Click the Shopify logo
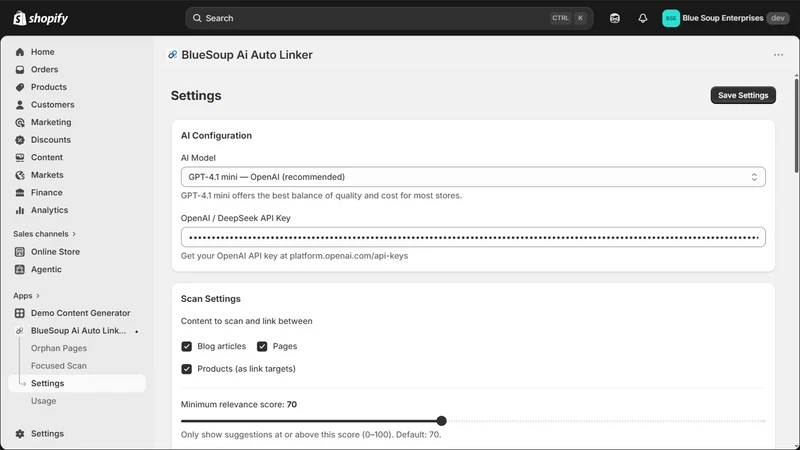The image size is (800, 450). 40,18
